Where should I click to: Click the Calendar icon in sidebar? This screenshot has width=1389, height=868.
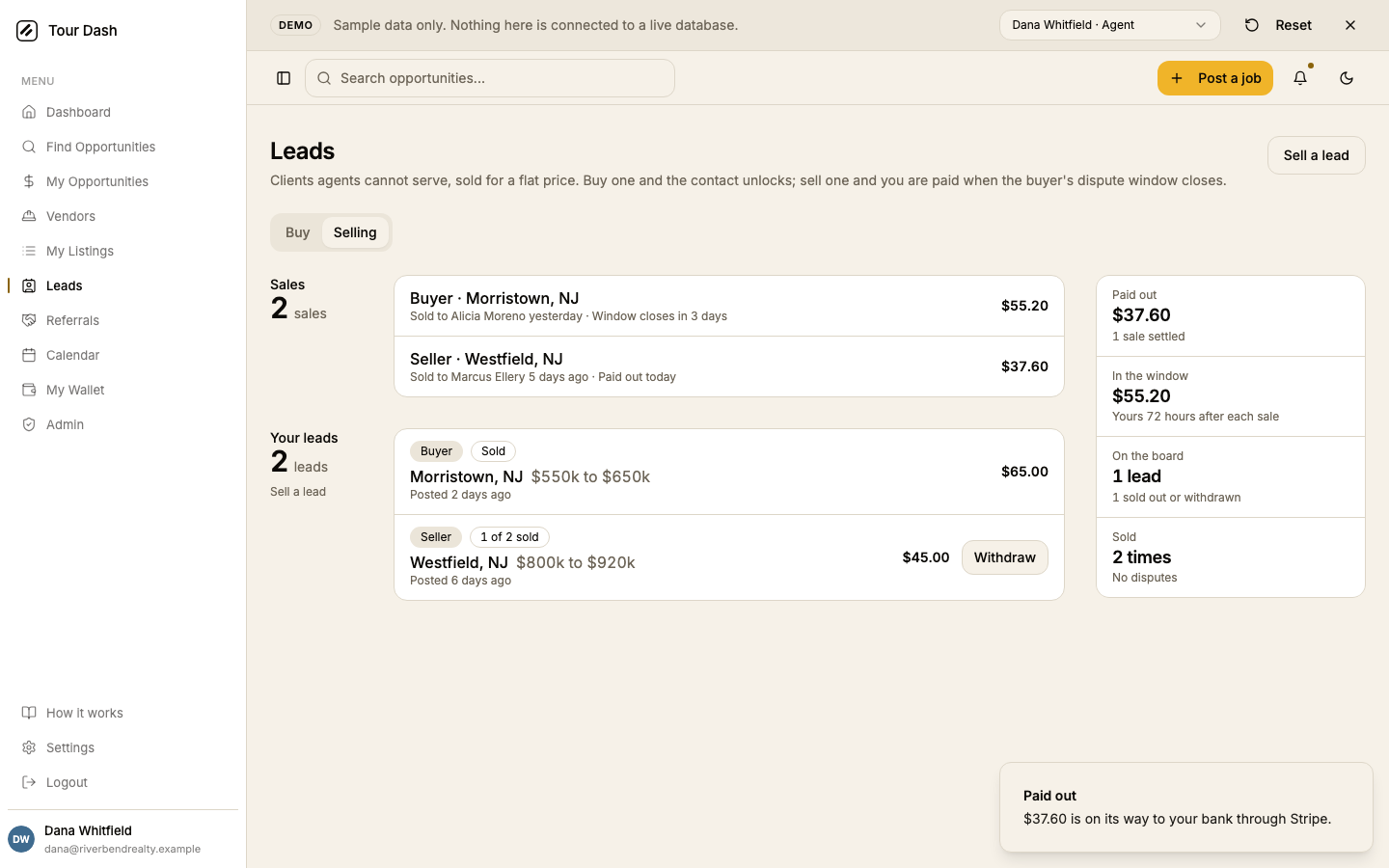29,355
